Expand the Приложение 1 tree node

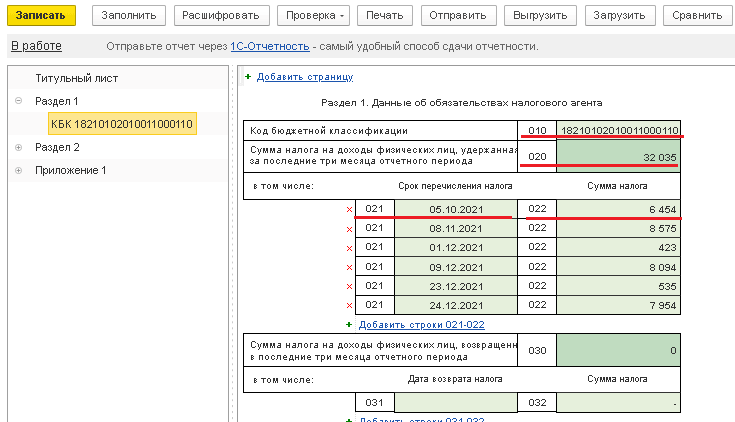coord(19,171)
